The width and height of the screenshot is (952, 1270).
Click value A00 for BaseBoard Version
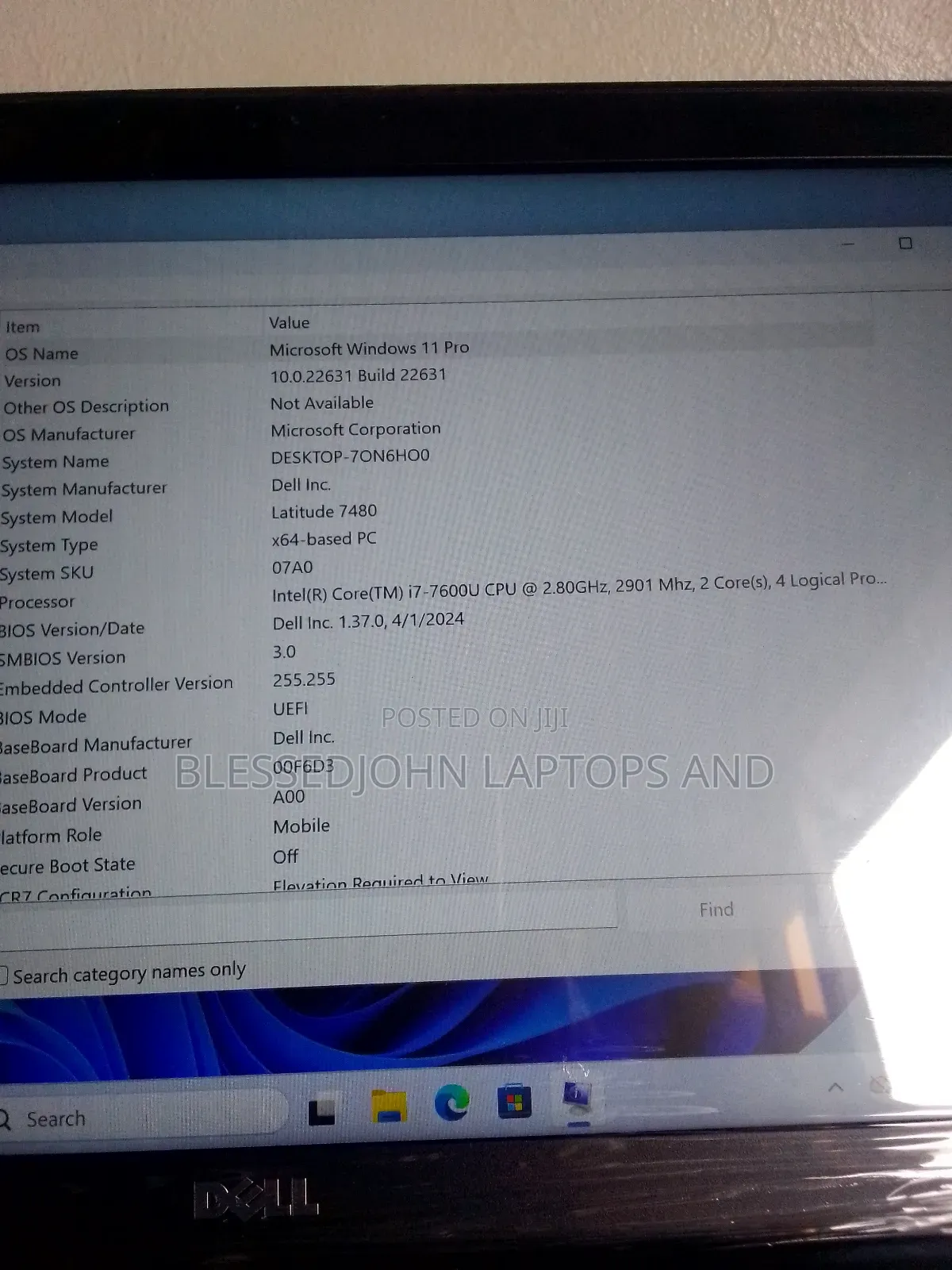(x=289, y=797)
